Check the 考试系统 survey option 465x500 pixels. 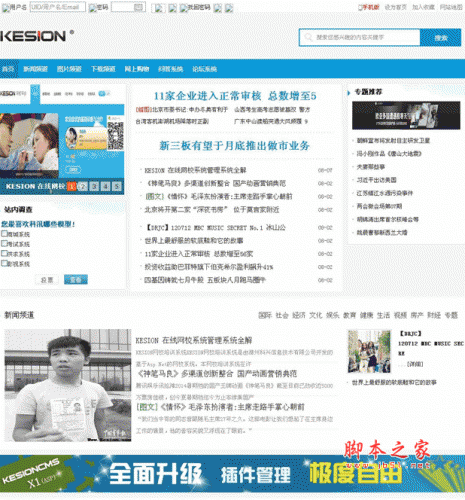tap(4, 244)
